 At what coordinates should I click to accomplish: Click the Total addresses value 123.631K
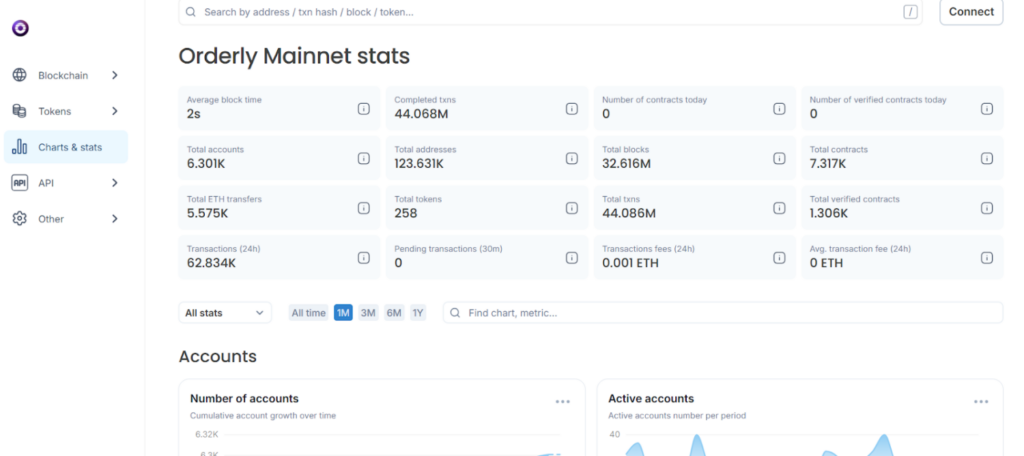click(419, 164)
